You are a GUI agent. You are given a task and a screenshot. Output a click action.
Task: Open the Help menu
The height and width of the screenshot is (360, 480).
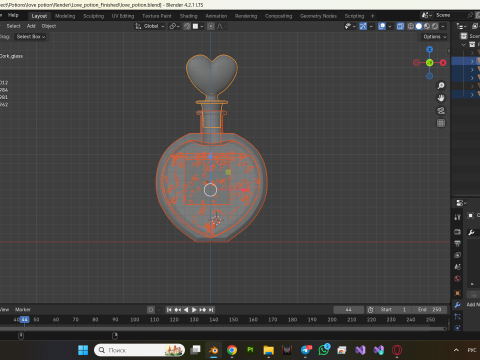[x=13, y=15]
